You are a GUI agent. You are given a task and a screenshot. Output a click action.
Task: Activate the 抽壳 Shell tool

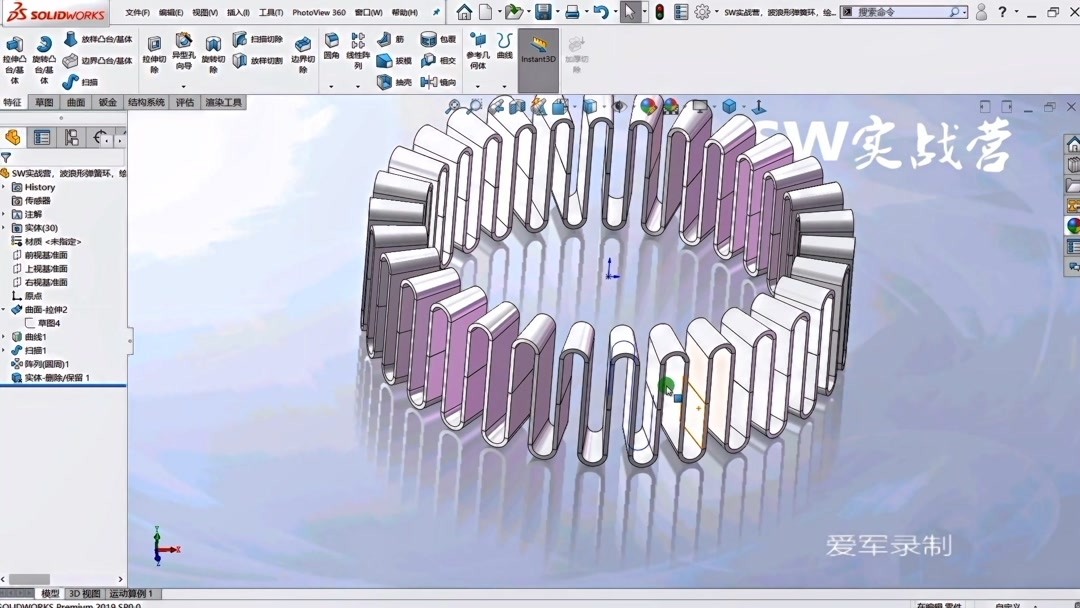[385, 79]
